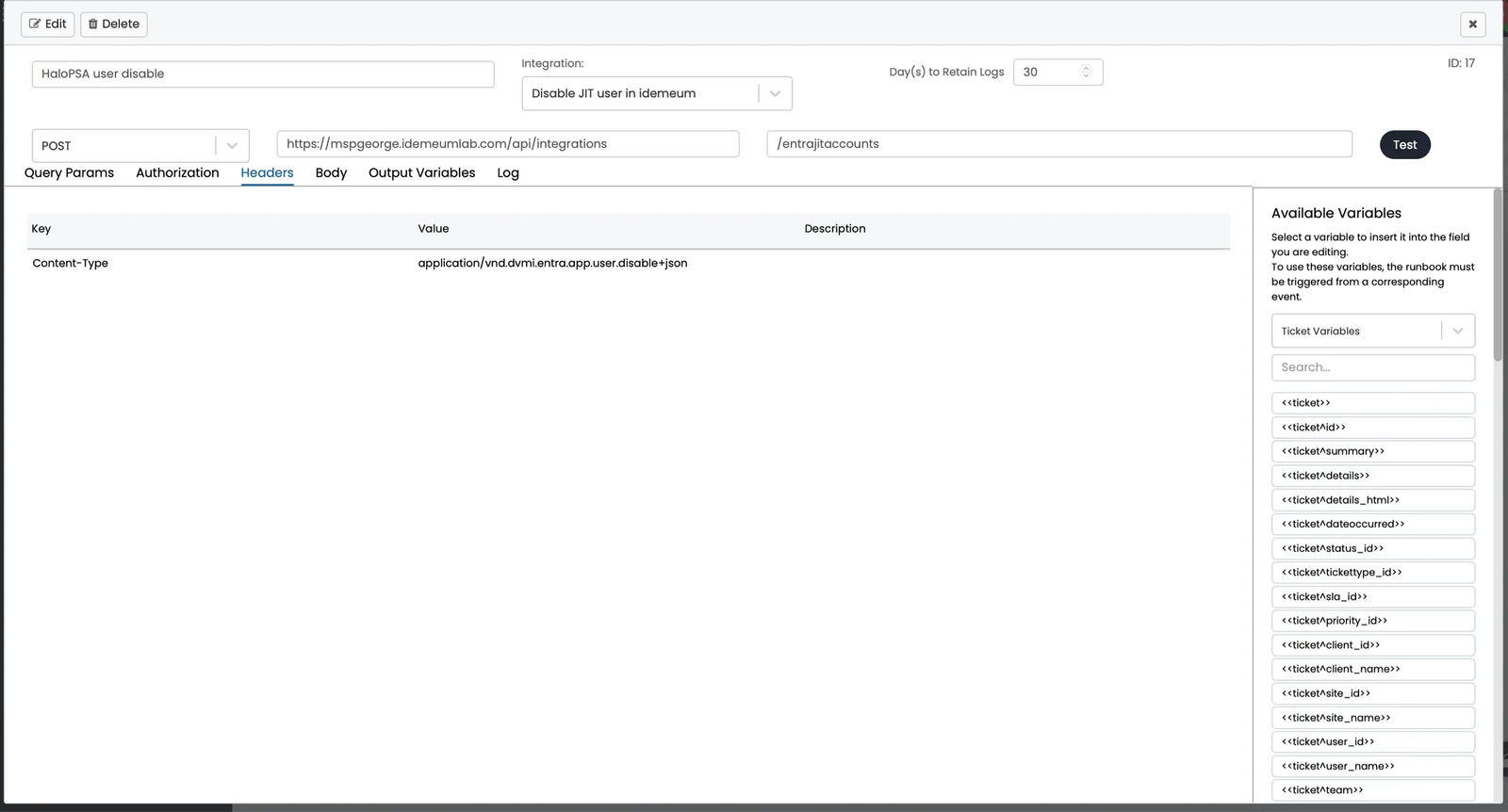Insert the <<ticket^priority_id>> variable

pos(1372,621)
